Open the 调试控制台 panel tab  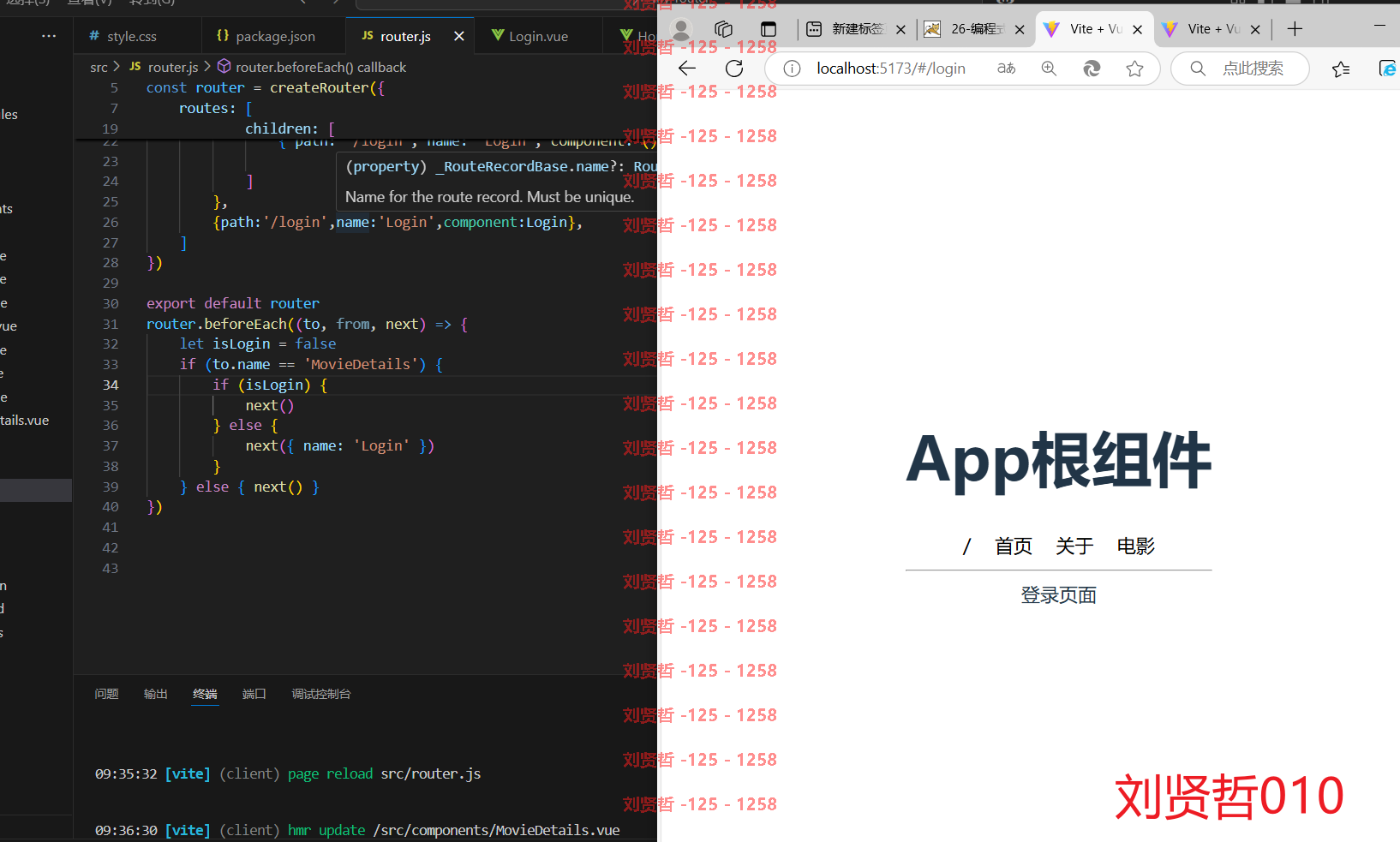[321, 694]
